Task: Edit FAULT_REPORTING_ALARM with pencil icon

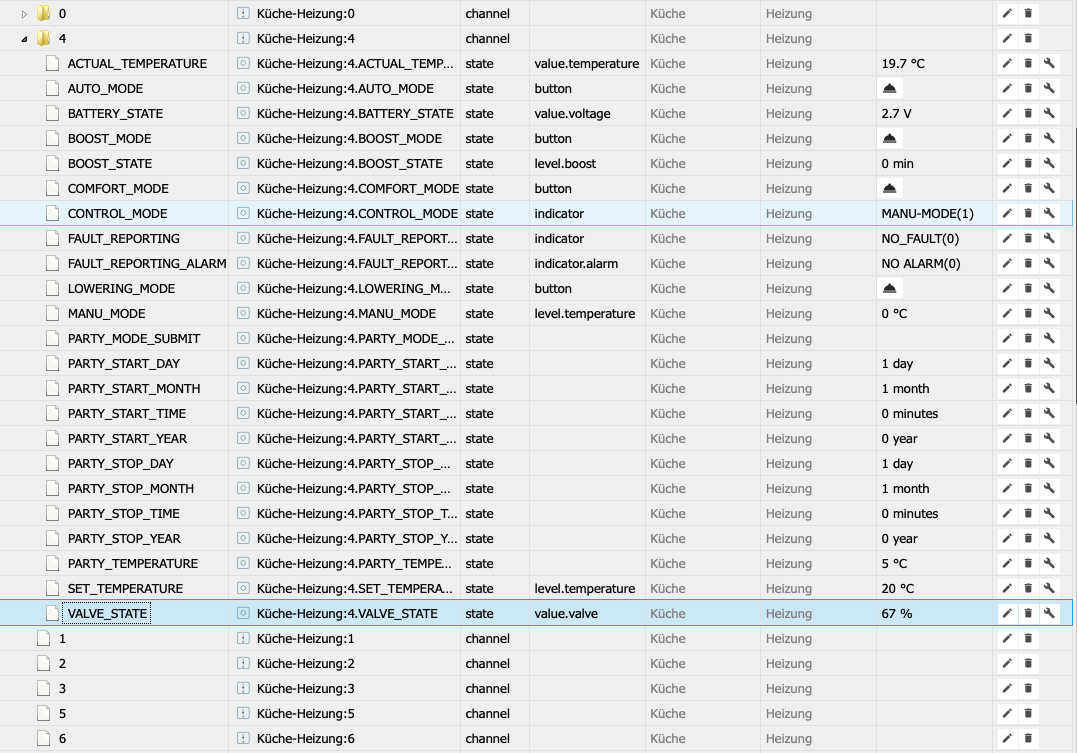Action: [x=1007, y=264]
